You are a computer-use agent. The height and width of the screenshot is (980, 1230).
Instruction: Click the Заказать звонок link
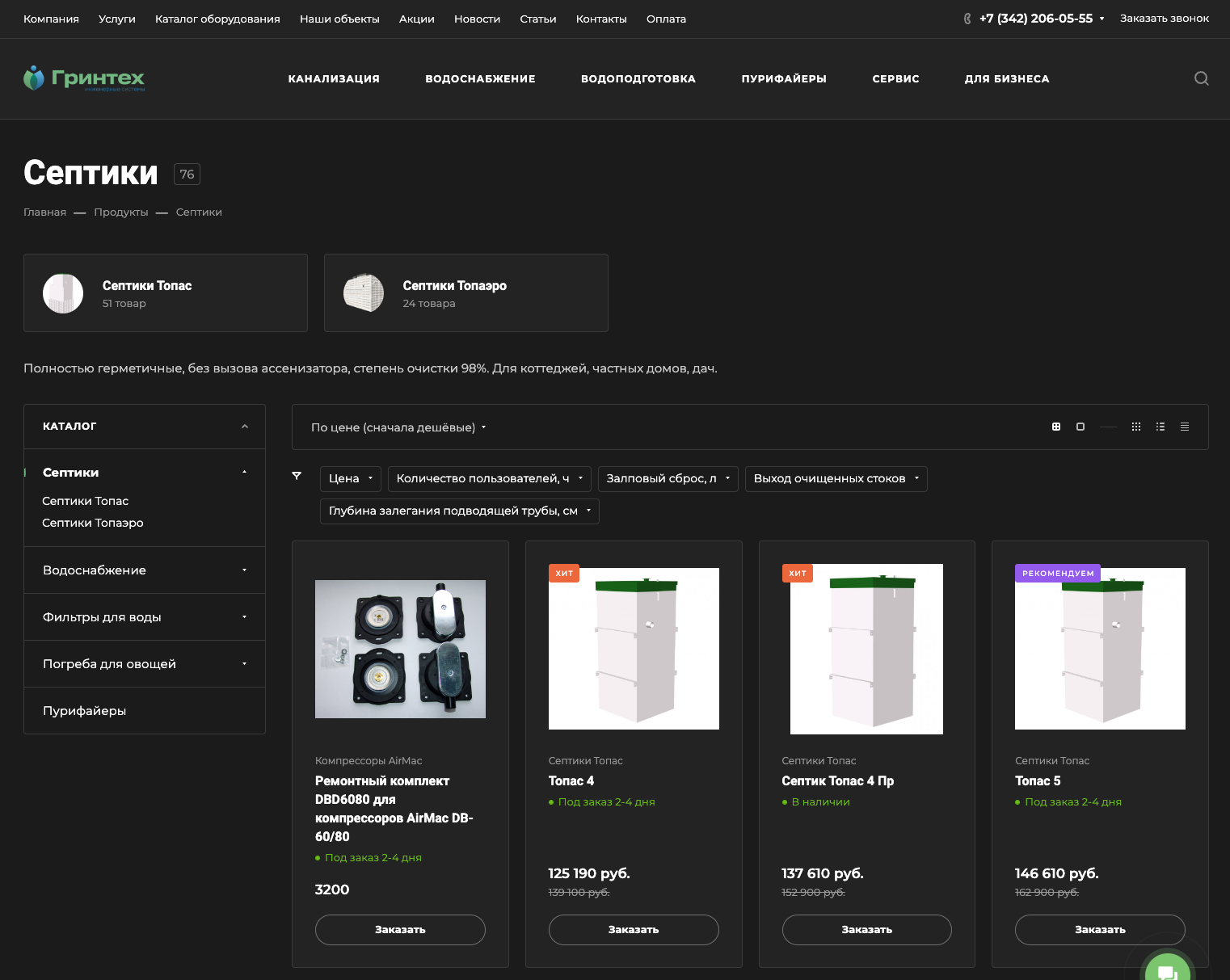1164,19
